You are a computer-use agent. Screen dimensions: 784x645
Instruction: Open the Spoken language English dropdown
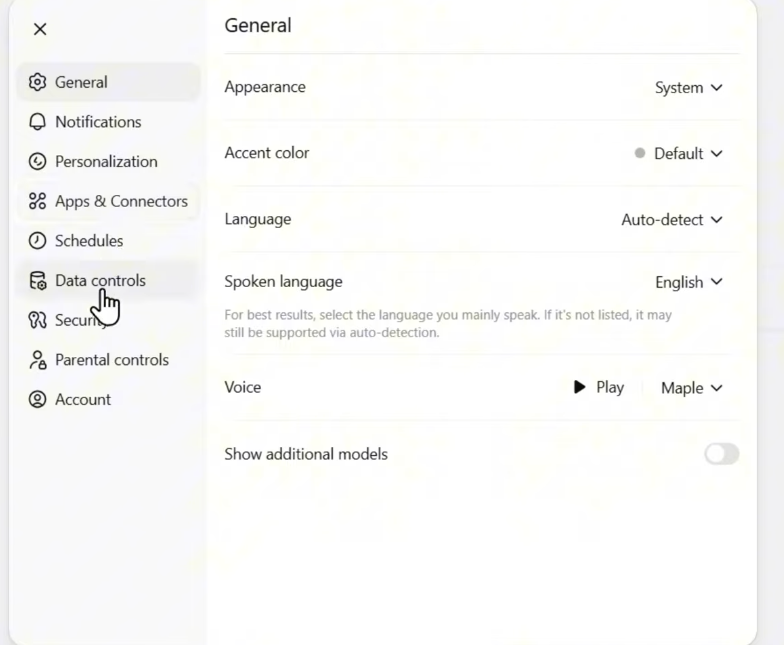(688, 283)
